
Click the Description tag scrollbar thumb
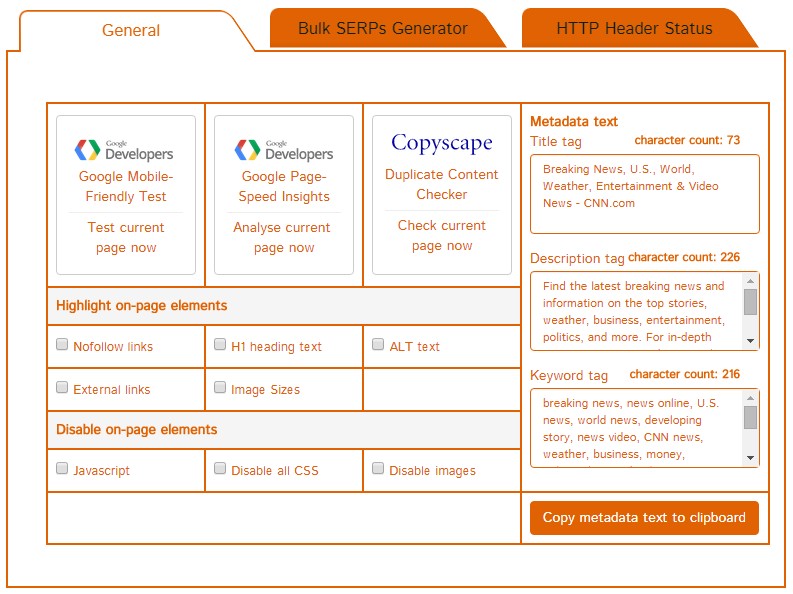point(751,302)
